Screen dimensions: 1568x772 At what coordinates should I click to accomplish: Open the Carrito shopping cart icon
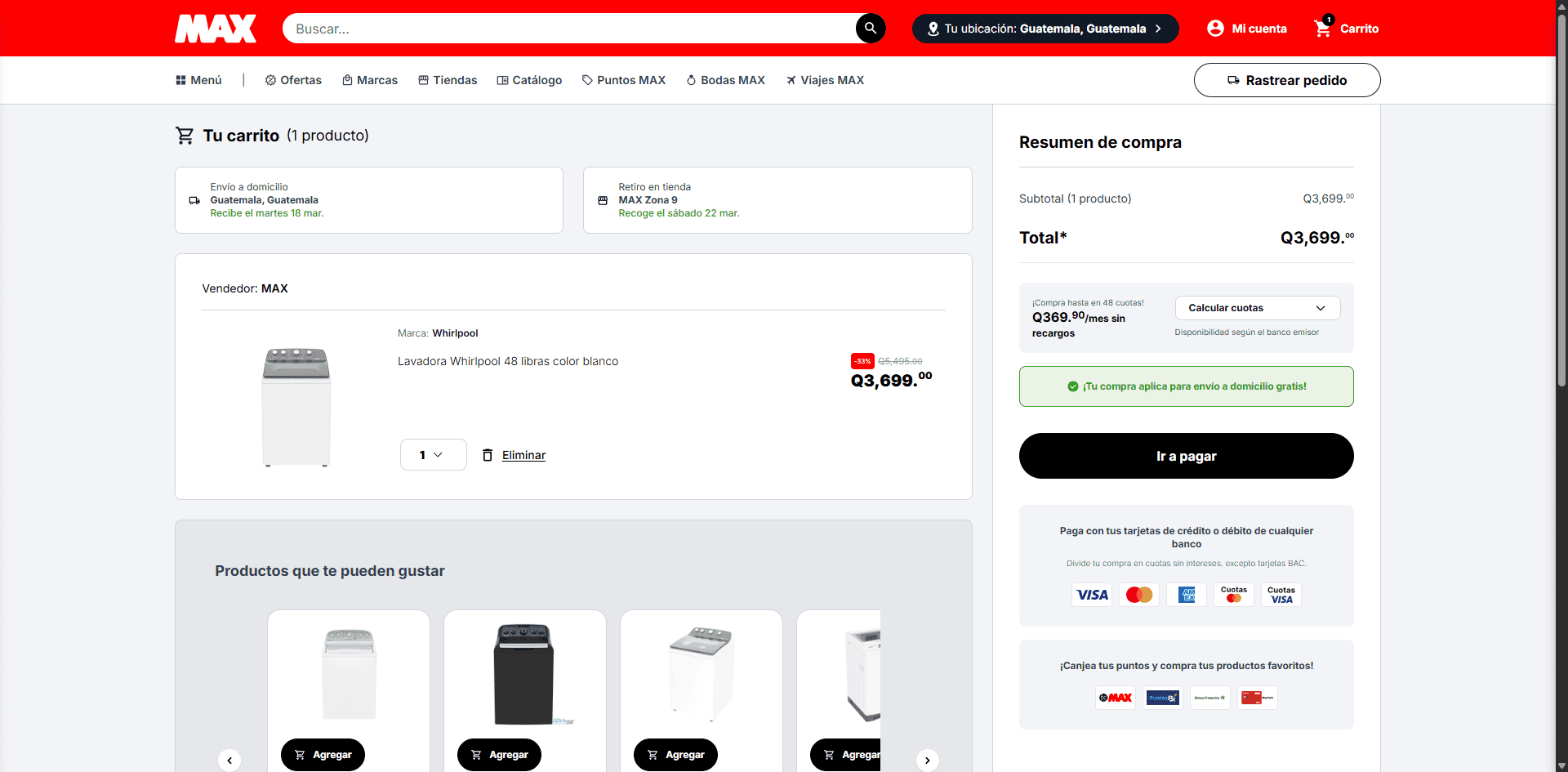point(1322,29)
